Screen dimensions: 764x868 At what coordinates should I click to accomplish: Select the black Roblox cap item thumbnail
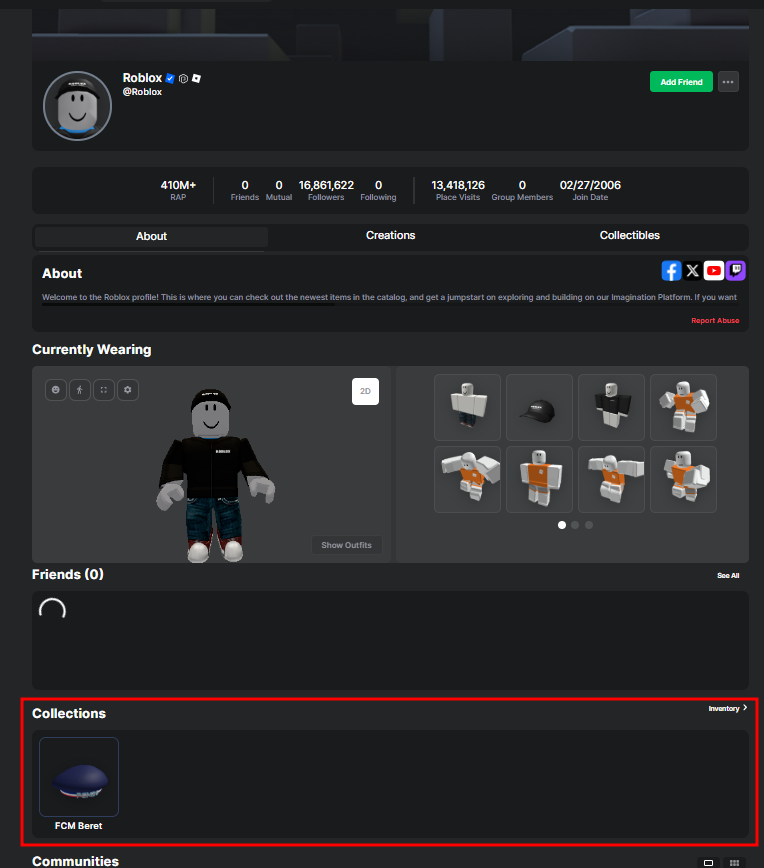(539, 407)
